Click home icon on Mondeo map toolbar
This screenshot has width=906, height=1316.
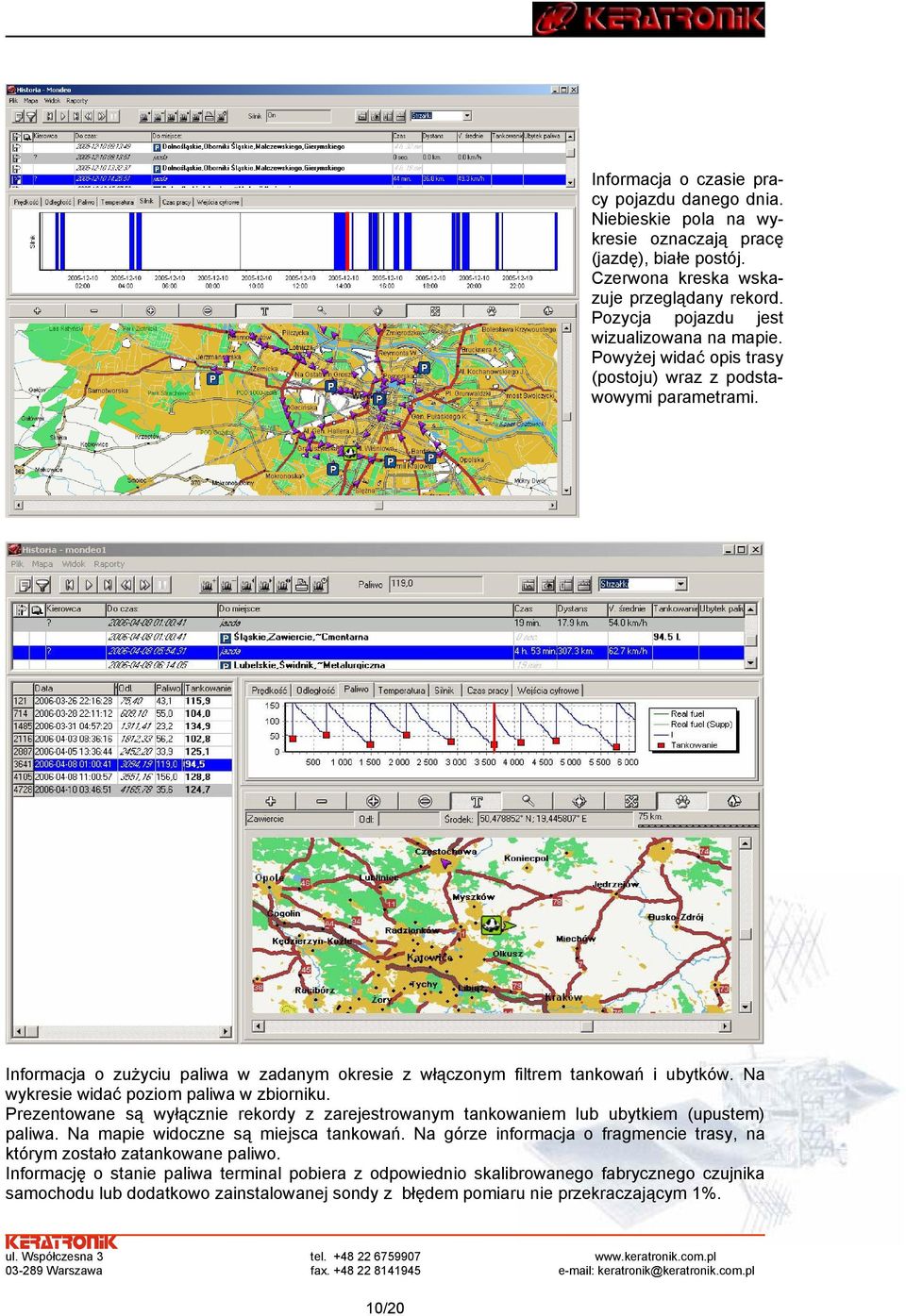[547, 310]
